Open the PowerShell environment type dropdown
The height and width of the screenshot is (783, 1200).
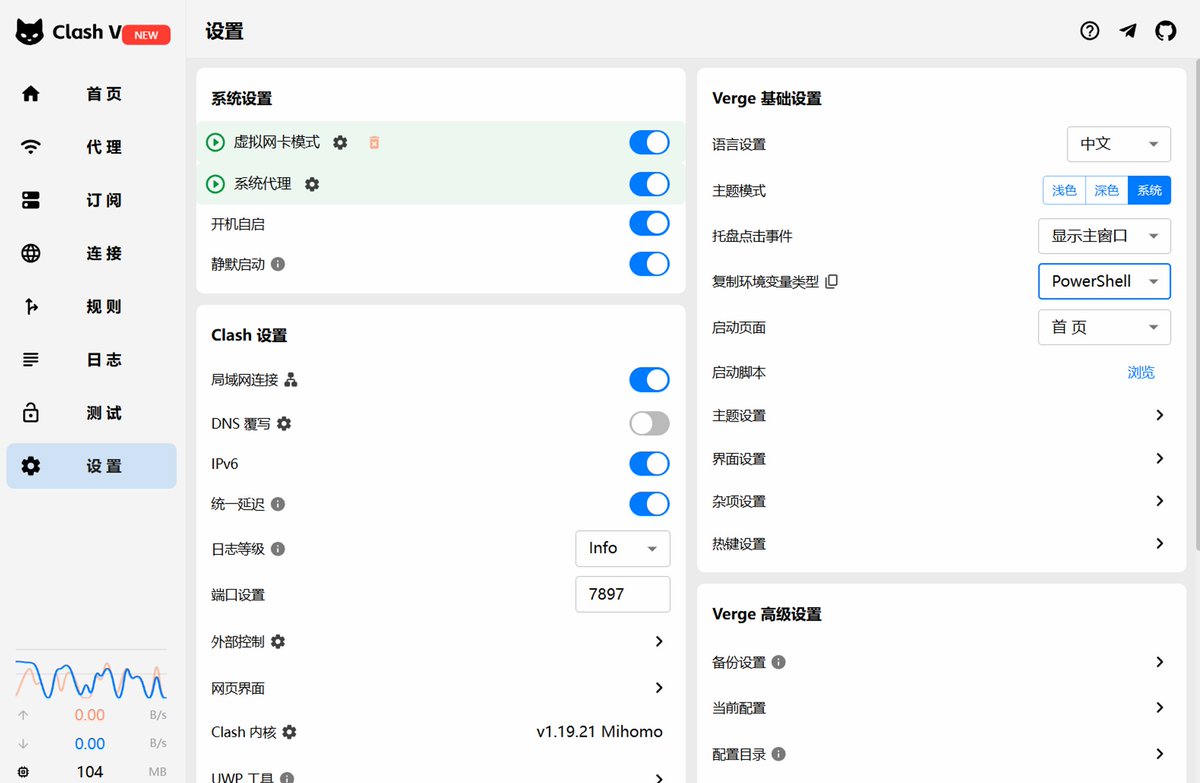(x=1105, y=281)
